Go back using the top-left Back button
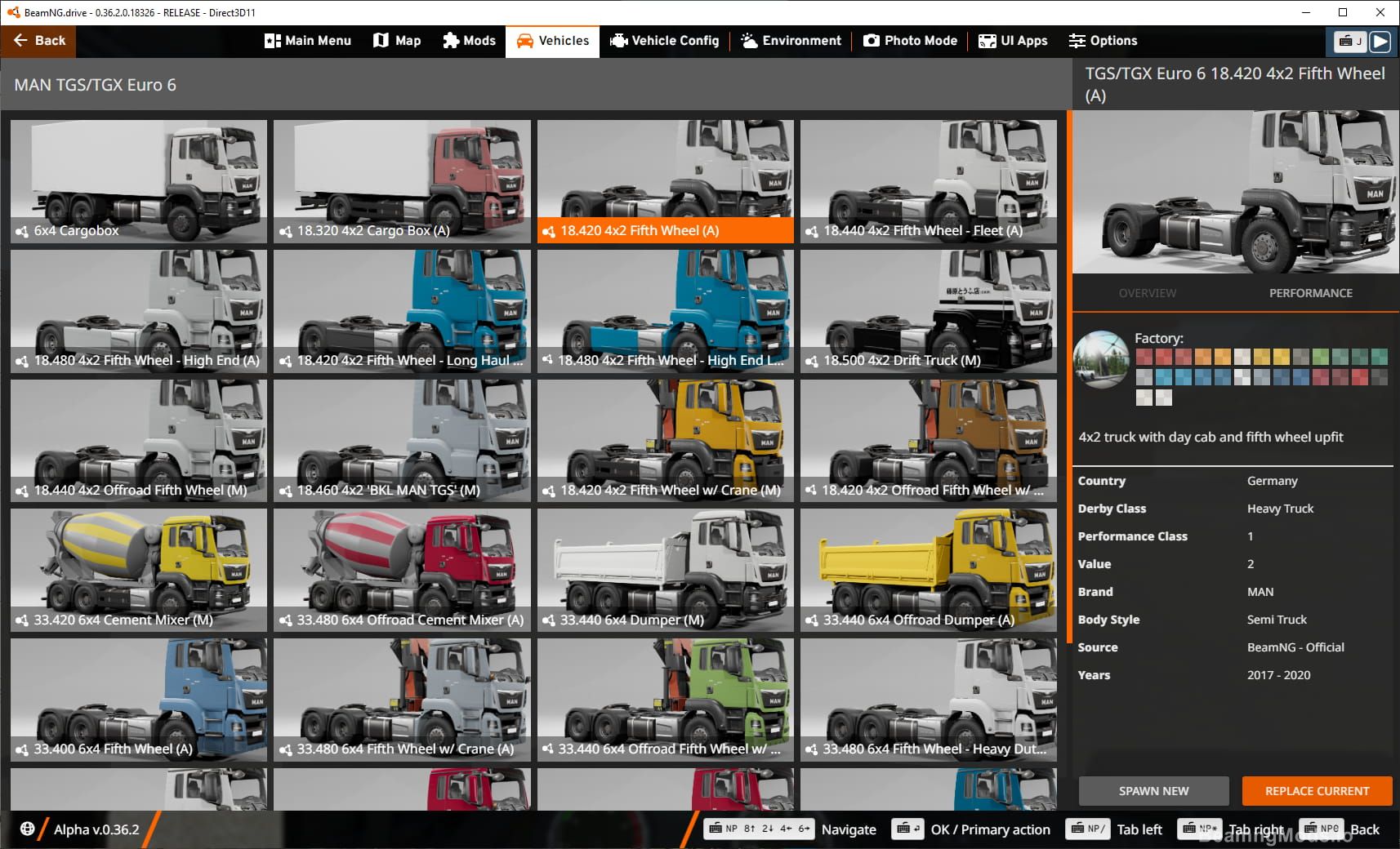 coord(38,41)
